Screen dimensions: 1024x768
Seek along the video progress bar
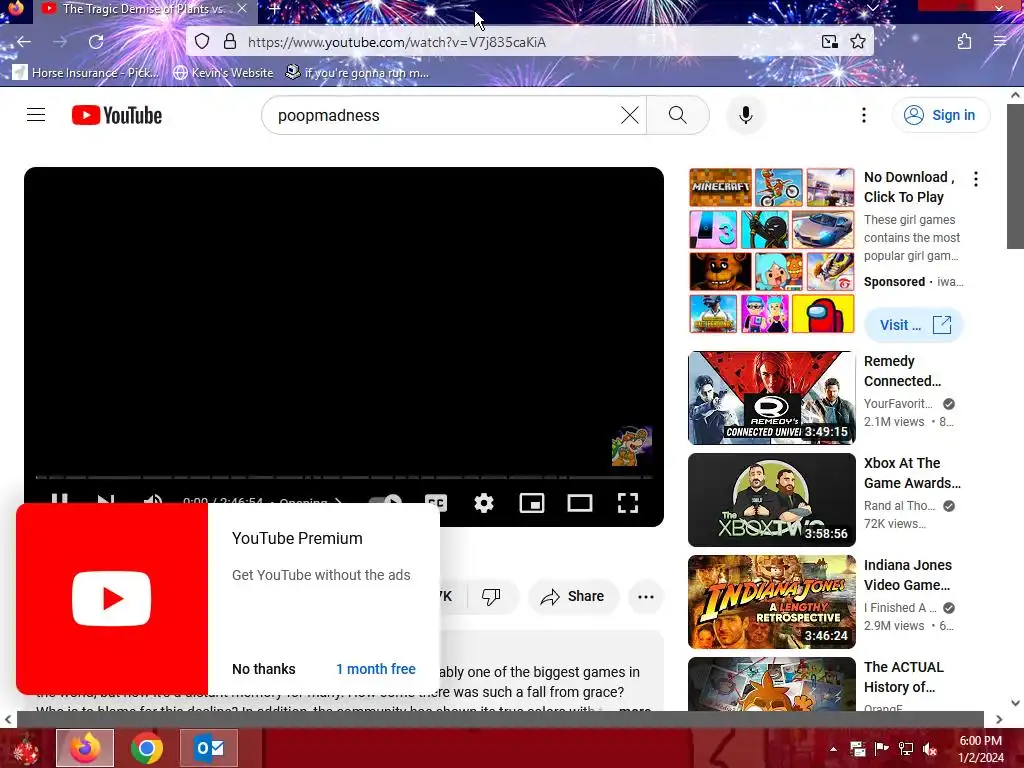coord(344,477)
